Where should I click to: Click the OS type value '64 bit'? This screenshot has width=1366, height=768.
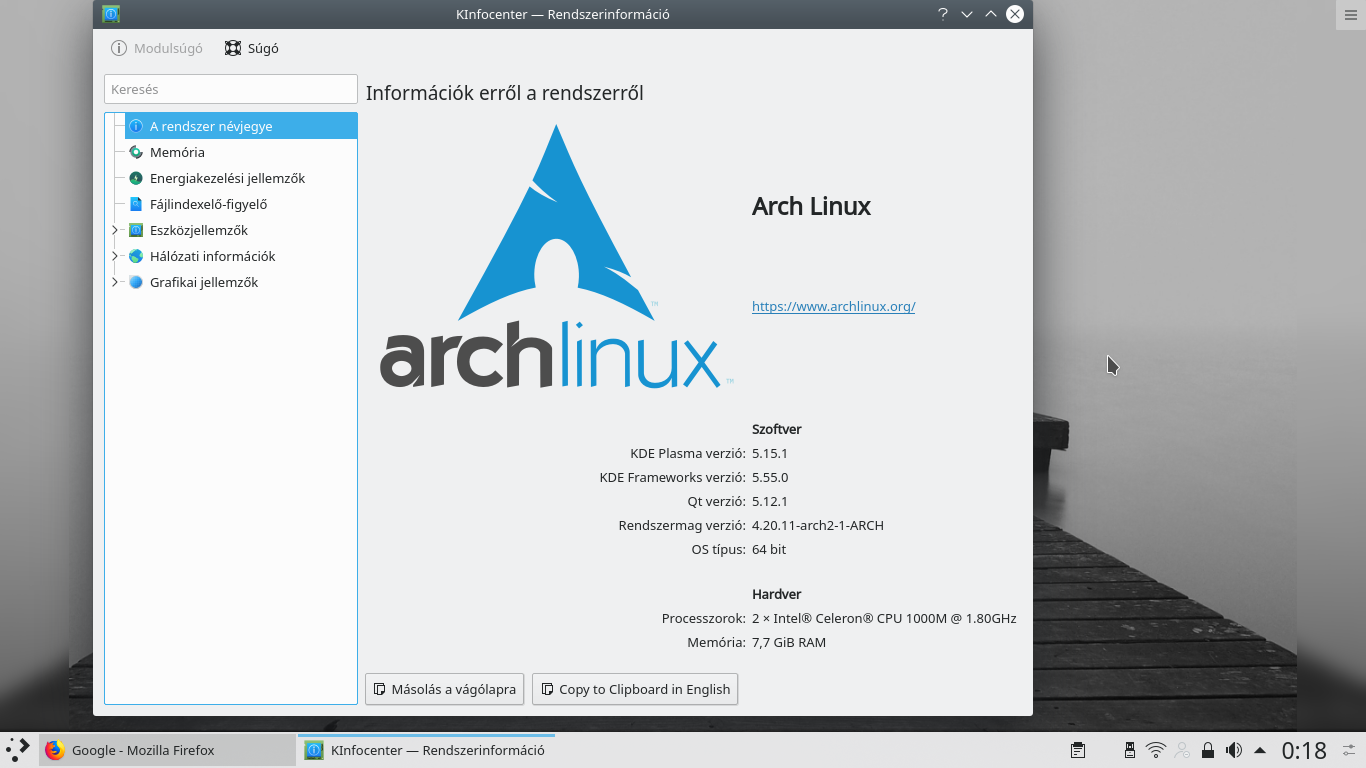769,549
